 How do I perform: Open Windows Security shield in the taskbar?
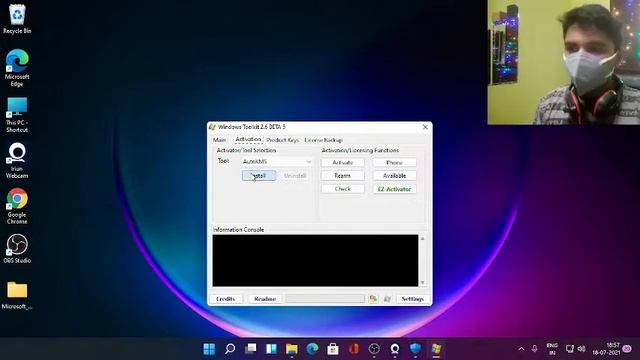click(416, 349)
